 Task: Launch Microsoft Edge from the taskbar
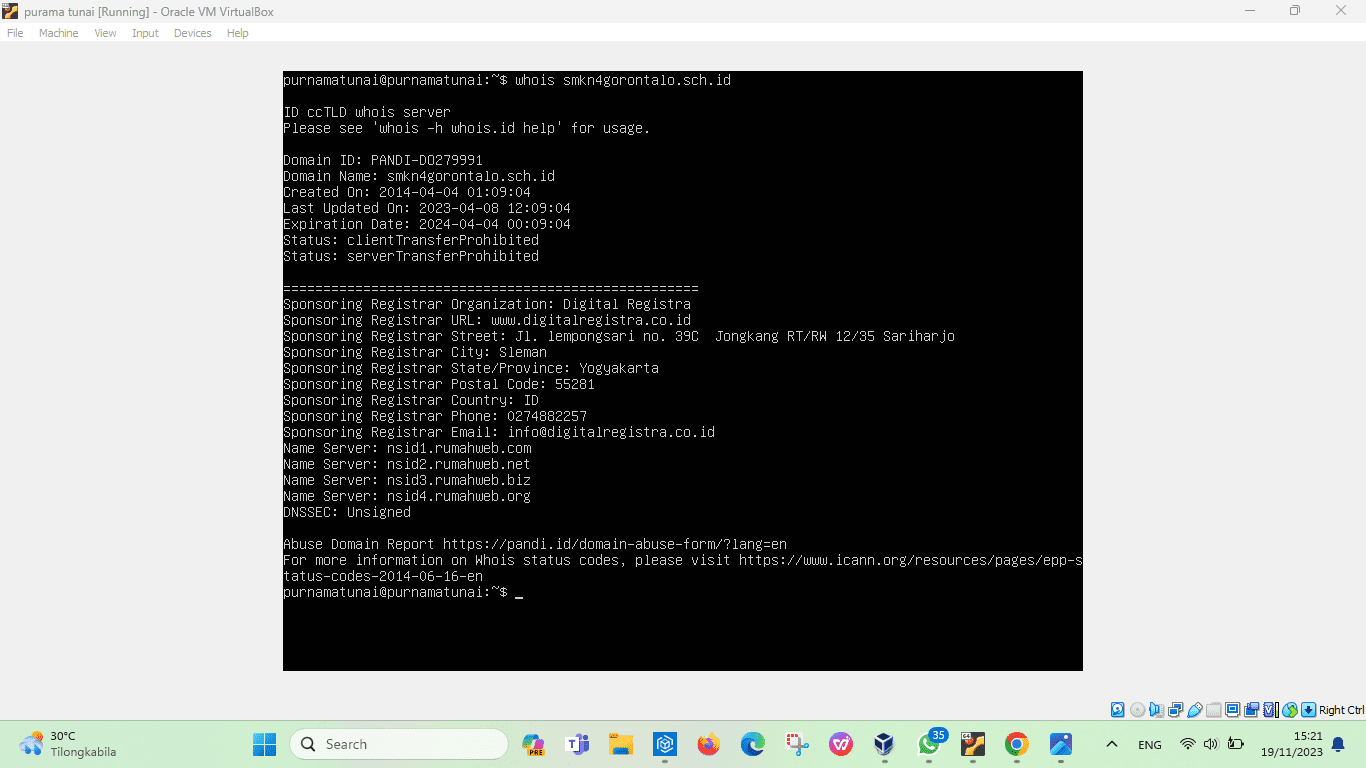point(753,744)
